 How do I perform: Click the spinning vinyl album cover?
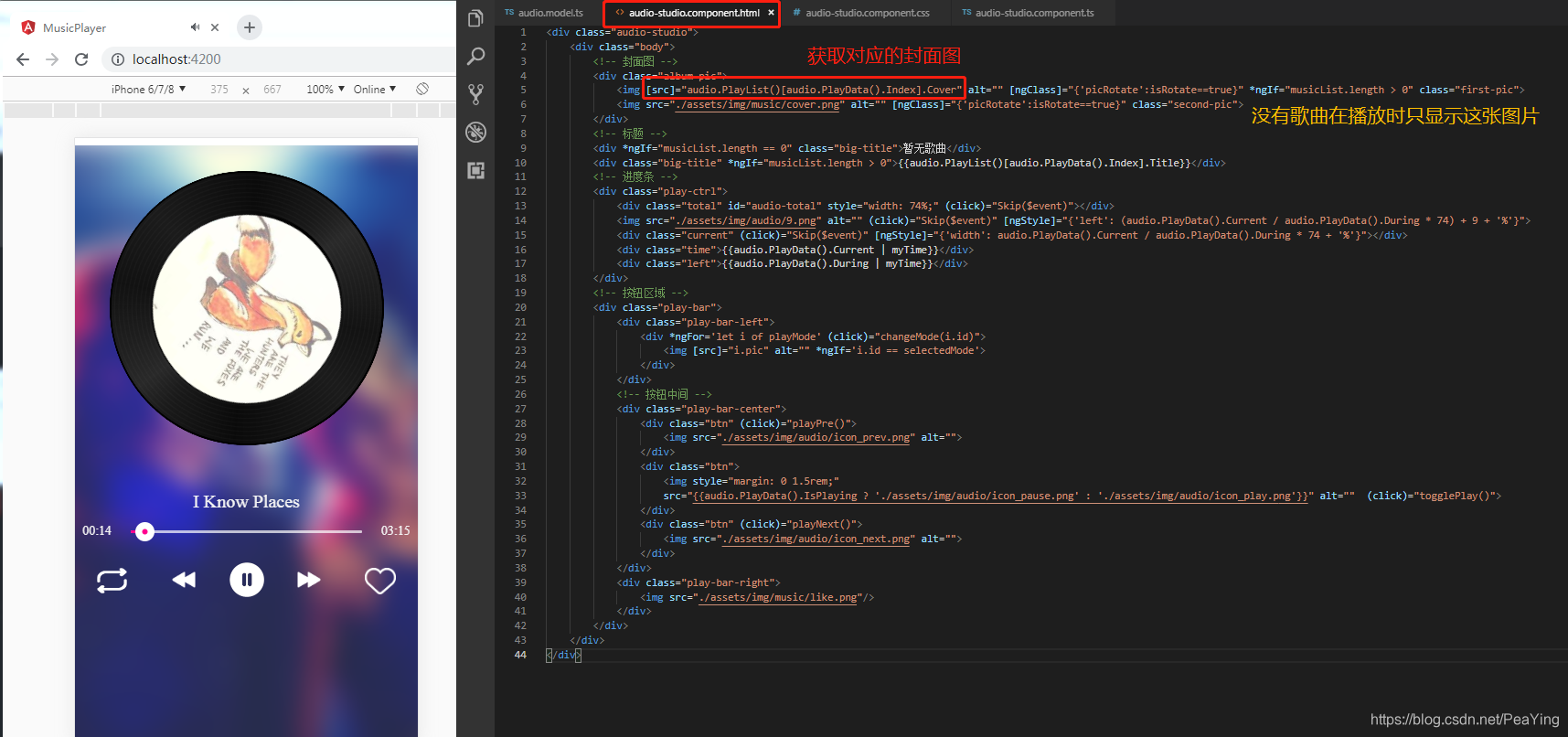click(247, 308)
